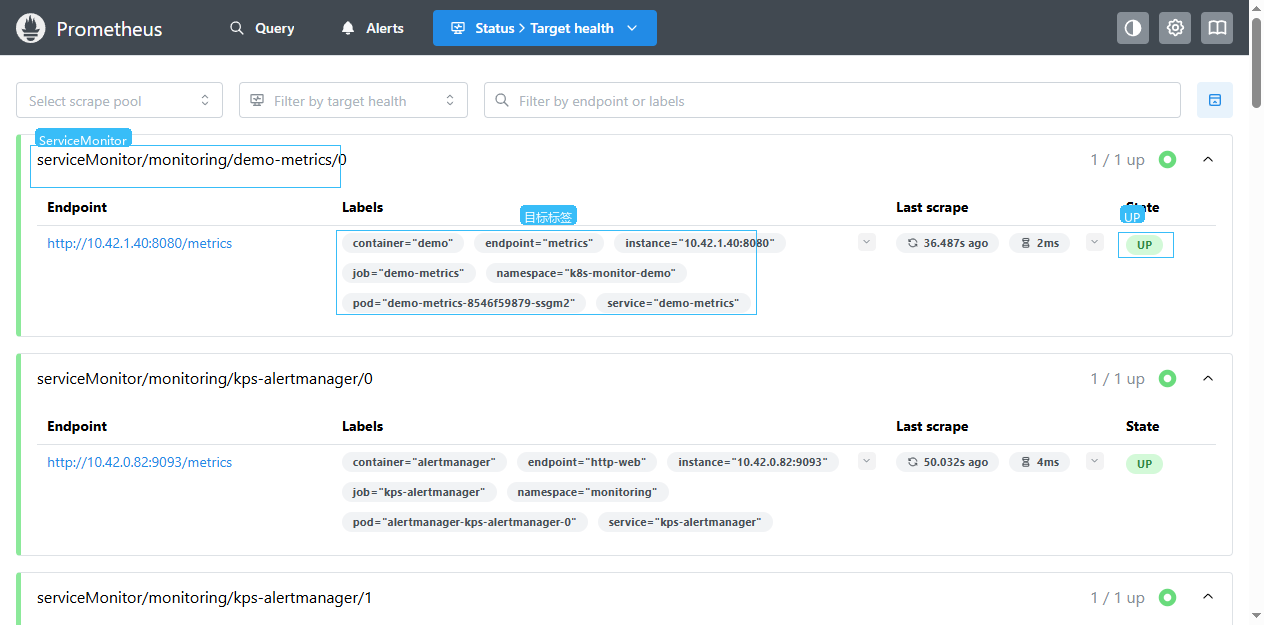Viewport: 1264px width, 625px height.
Task: Open the Select scrape pool dropdown
Action: (x=120, y=100)
